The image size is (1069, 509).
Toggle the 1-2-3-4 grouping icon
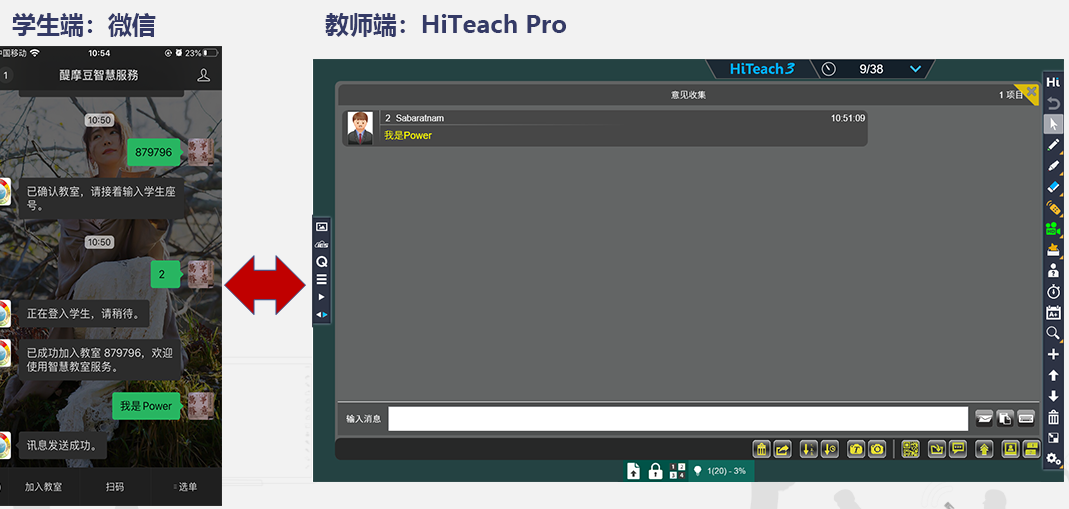(x=677, y=471)
